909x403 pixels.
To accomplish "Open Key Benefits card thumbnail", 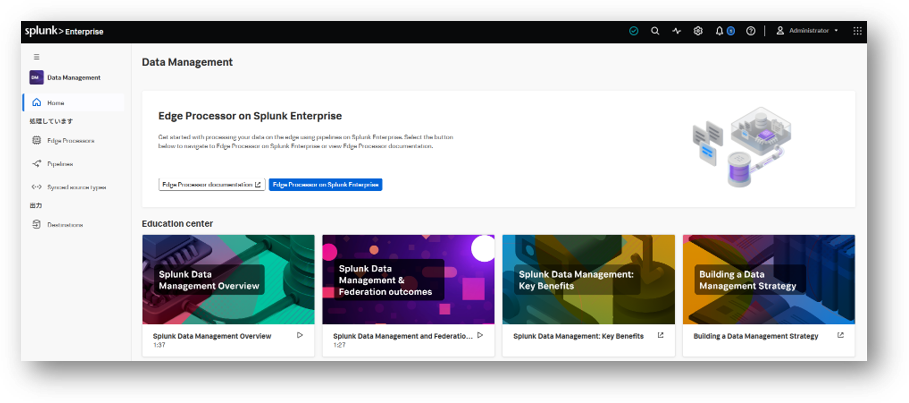I will tap(588, 279).
